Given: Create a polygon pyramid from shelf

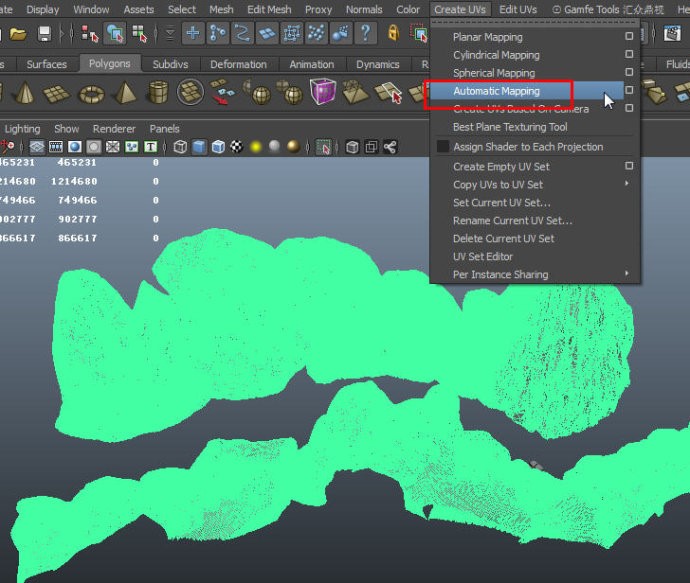Looking at the screenshot, I should click(x=125, y=93).
